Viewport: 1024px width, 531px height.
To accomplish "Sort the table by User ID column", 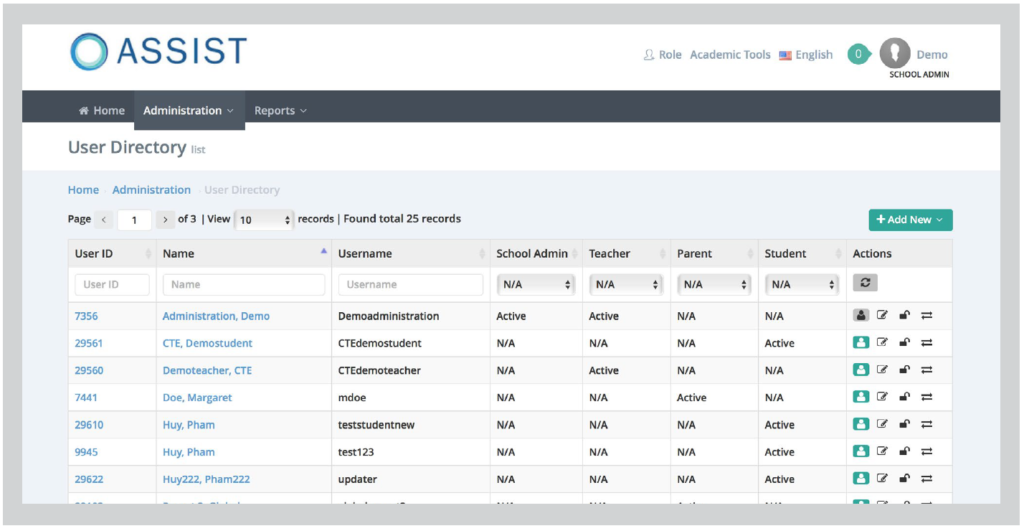I will tap(112, 253).
